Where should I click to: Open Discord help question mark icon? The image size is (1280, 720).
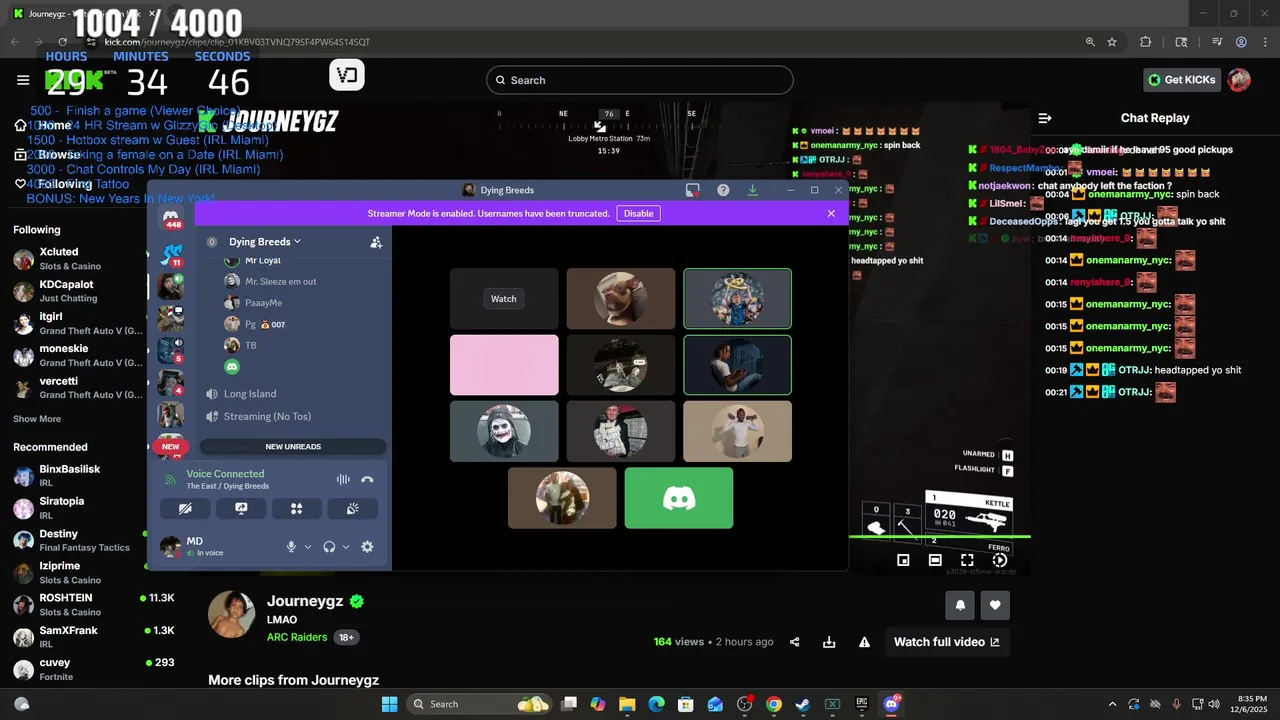pos(723,190)
